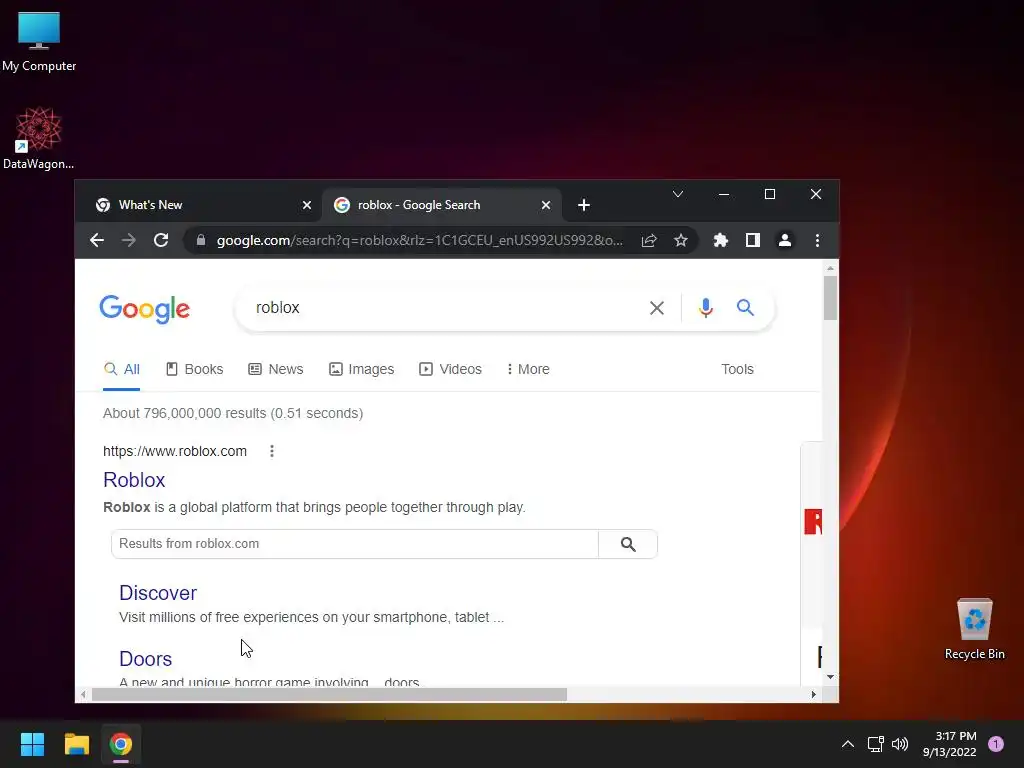Open File Explorer from the taskbar
Image resolution: width=1024 pixels, height=768 pixels.
click(76, 744)
